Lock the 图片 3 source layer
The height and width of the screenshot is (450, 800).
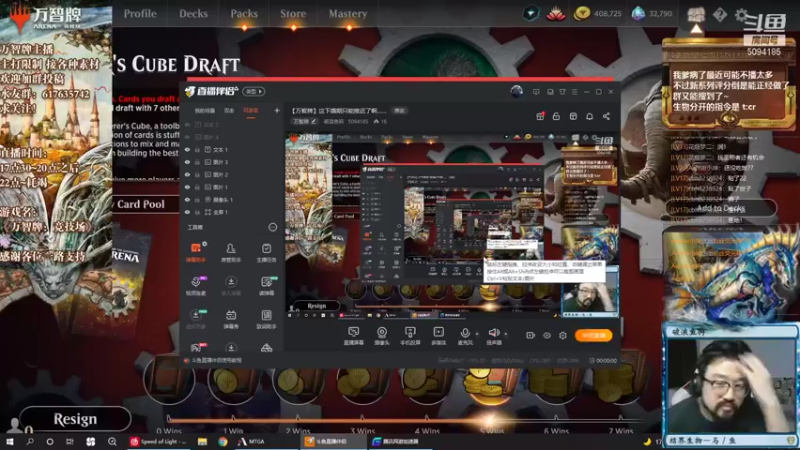pos(197,162)
